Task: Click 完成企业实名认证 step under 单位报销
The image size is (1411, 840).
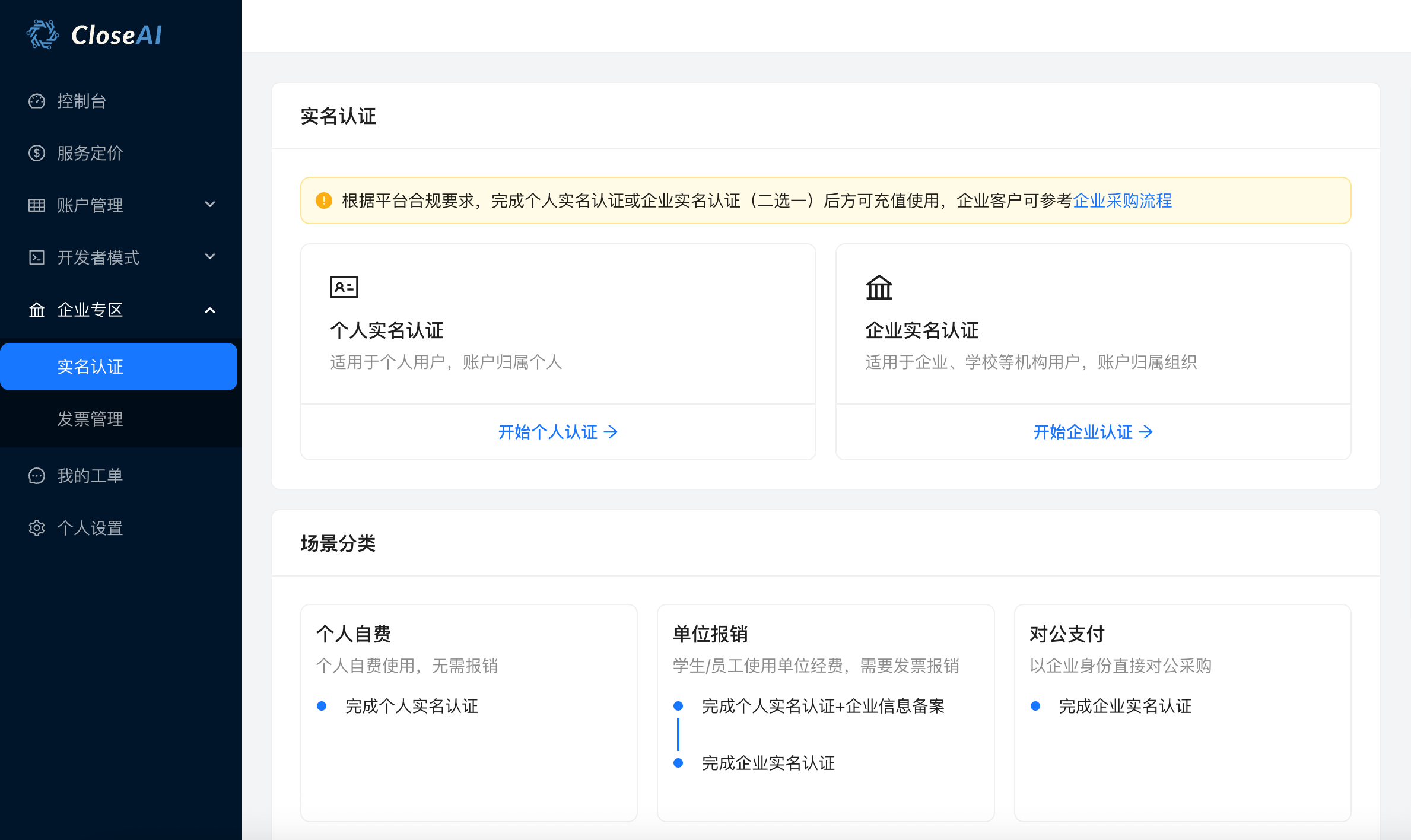Action: click(x=768, y=763)
